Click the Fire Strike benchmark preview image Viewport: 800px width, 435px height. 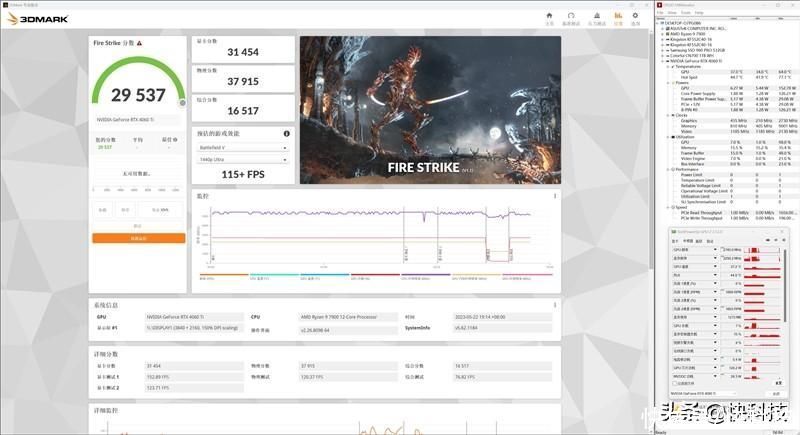(430, 110)
